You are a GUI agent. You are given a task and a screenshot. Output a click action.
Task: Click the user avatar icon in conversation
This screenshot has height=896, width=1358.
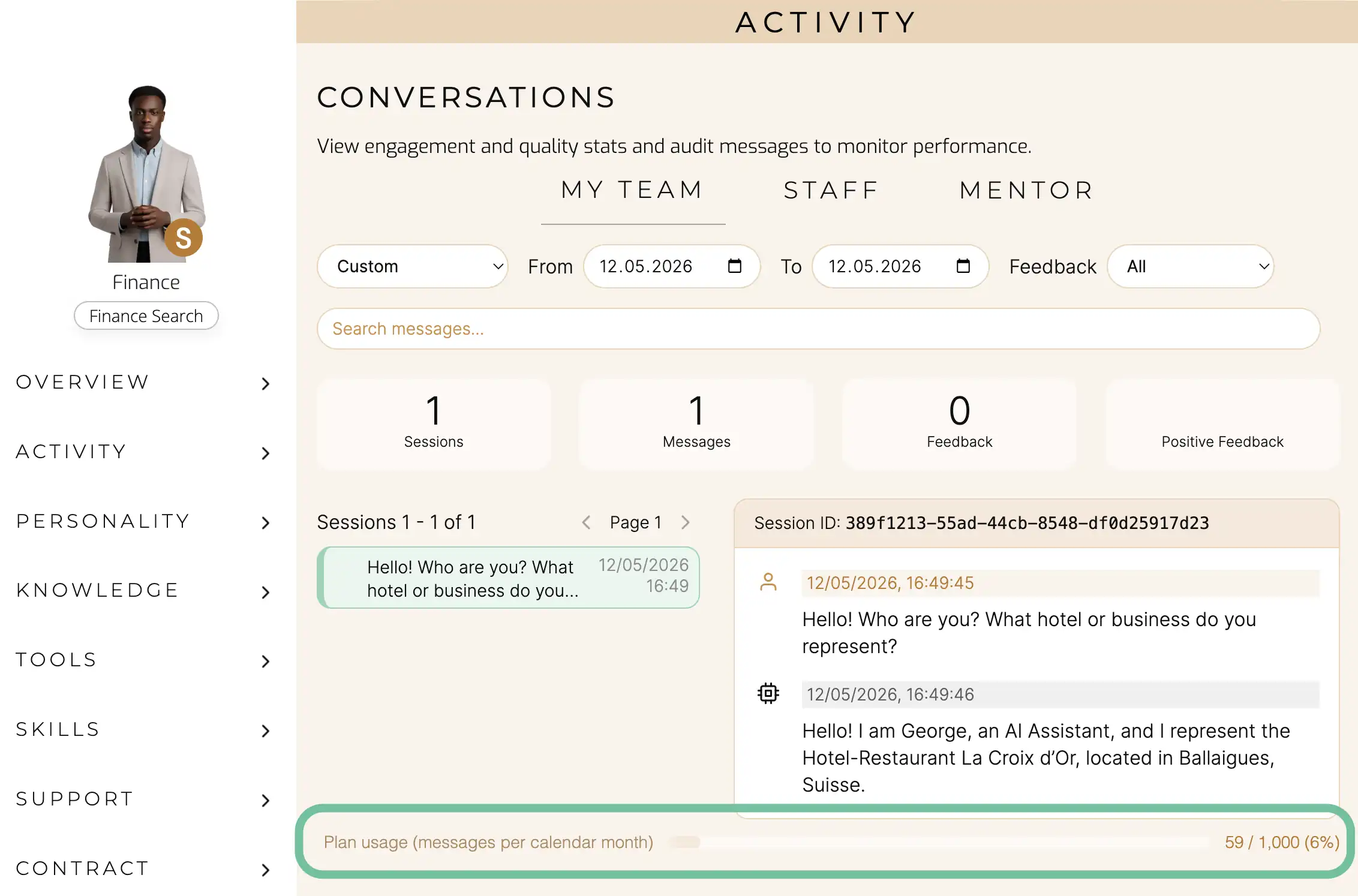768,582
